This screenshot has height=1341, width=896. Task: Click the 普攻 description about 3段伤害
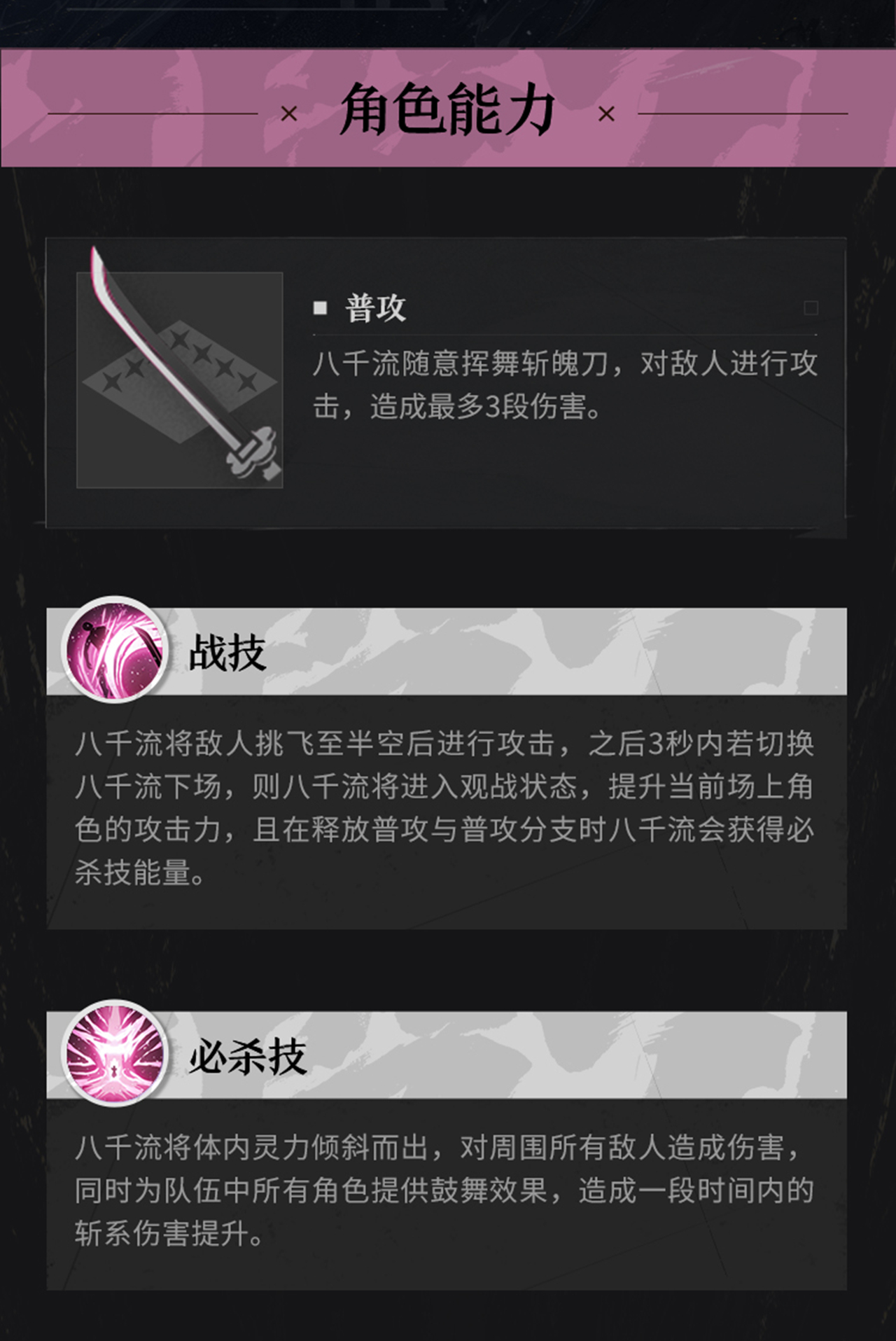click(565, 385)
